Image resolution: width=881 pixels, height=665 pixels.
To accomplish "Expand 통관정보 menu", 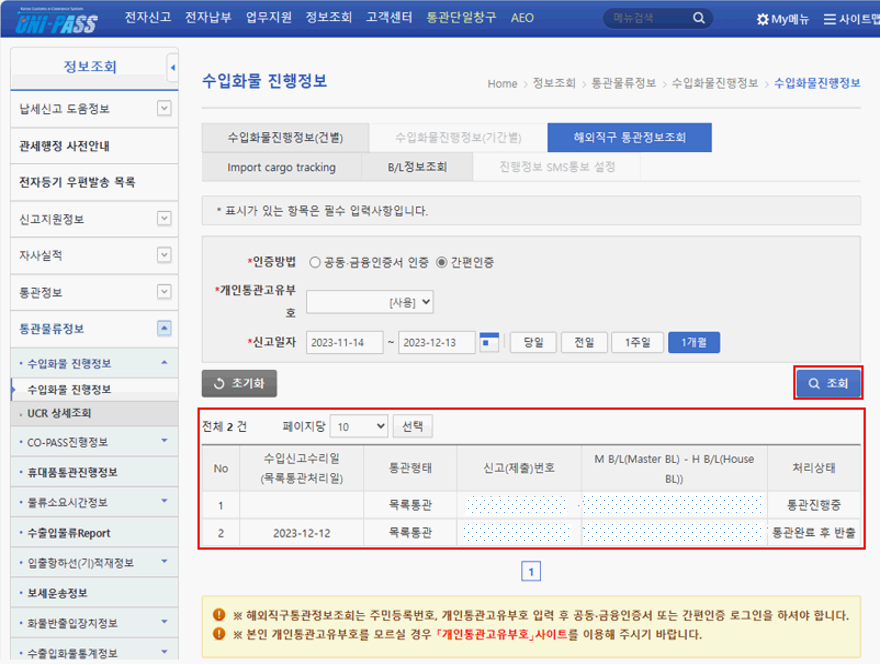I will pyautogui.click(x=164, y=292).
